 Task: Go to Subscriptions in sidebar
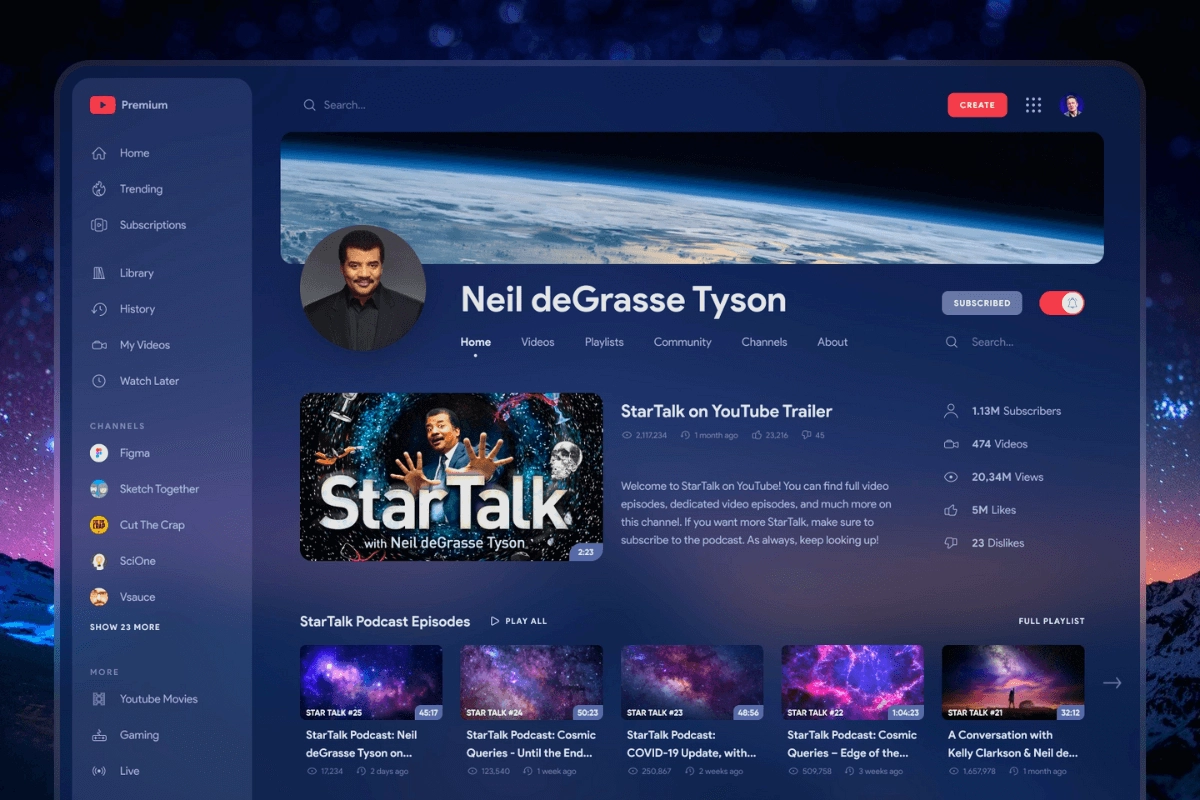coord(152,225)
